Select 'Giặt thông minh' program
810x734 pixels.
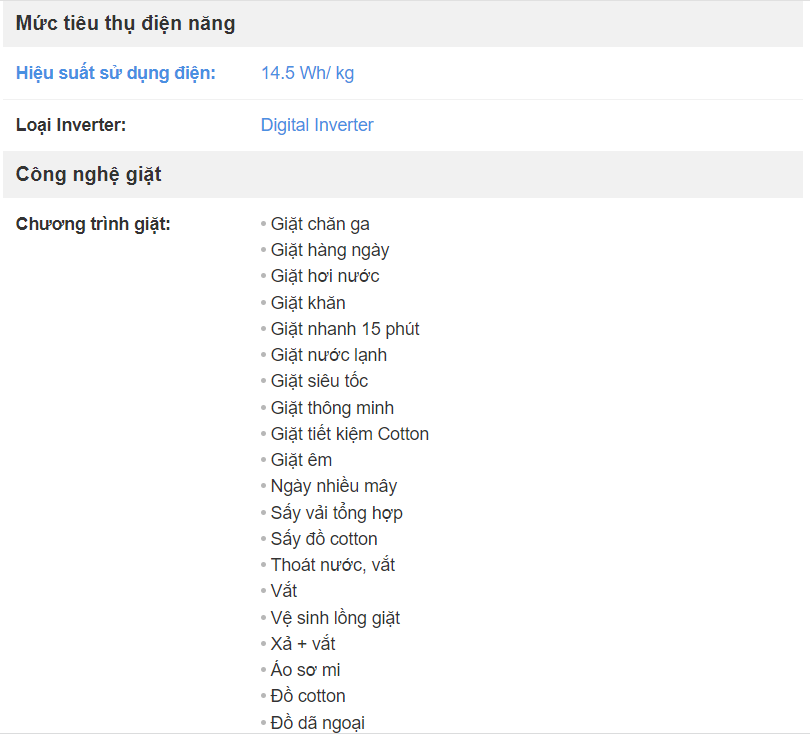332,408
